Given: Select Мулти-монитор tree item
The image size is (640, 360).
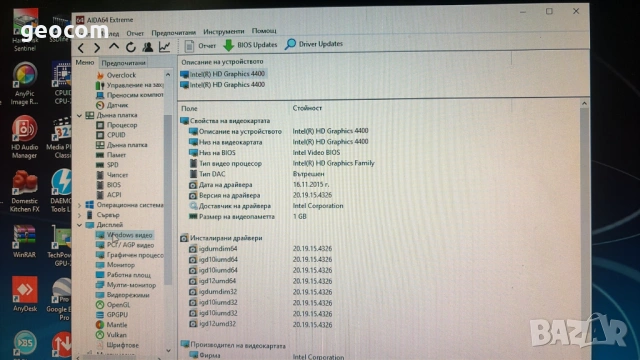Looking at the screenshot, I should point(126,285).
